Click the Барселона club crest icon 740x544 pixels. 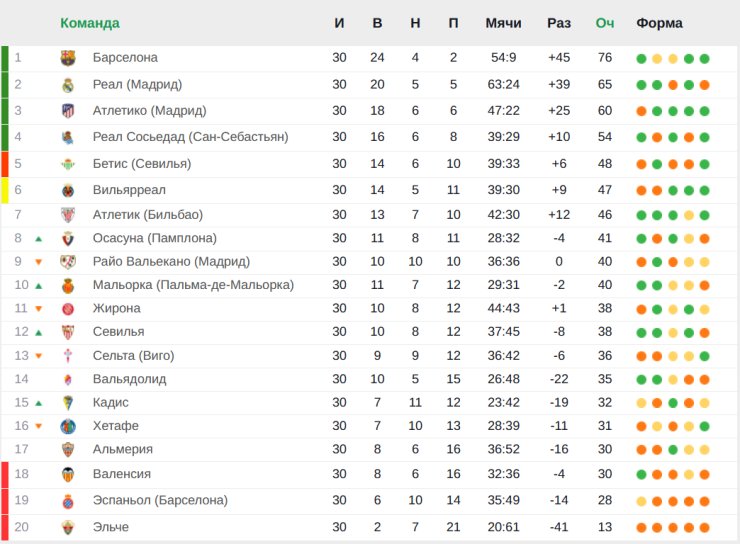68,58
